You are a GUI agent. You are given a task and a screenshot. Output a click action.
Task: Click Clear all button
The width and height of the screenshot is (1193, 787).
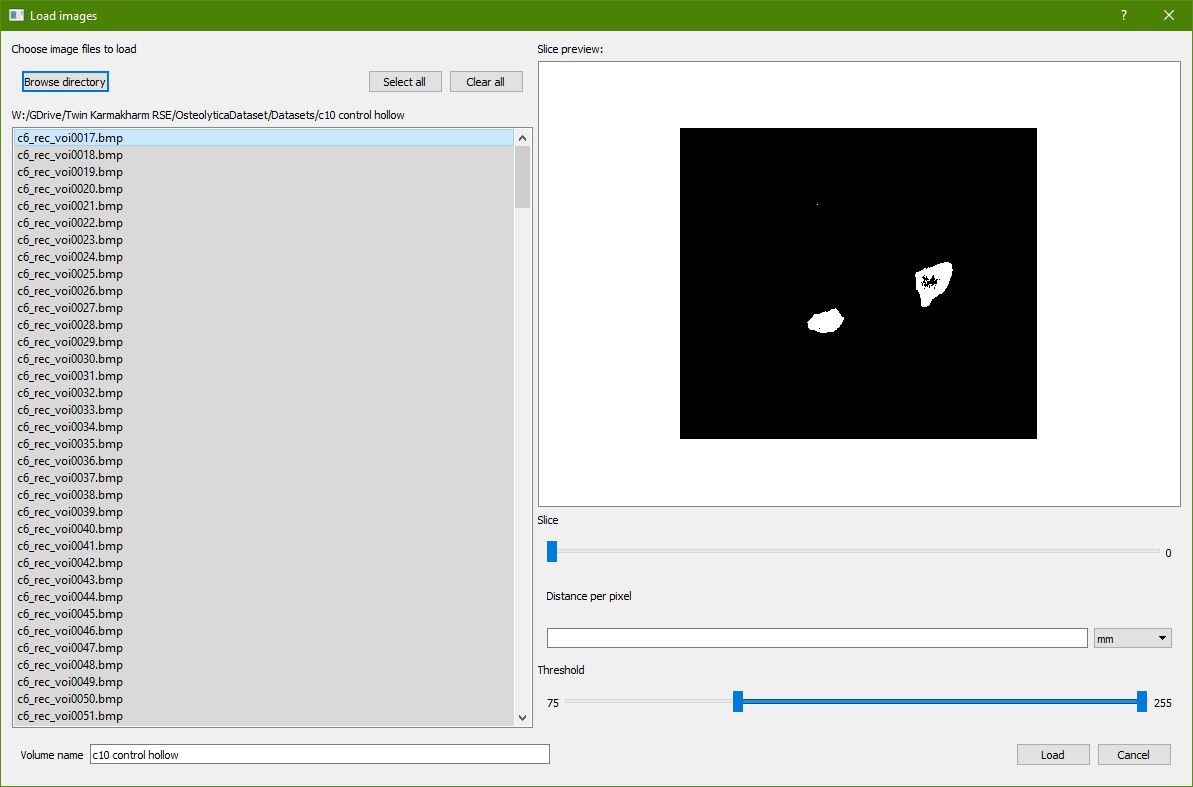tap(485, 81)
